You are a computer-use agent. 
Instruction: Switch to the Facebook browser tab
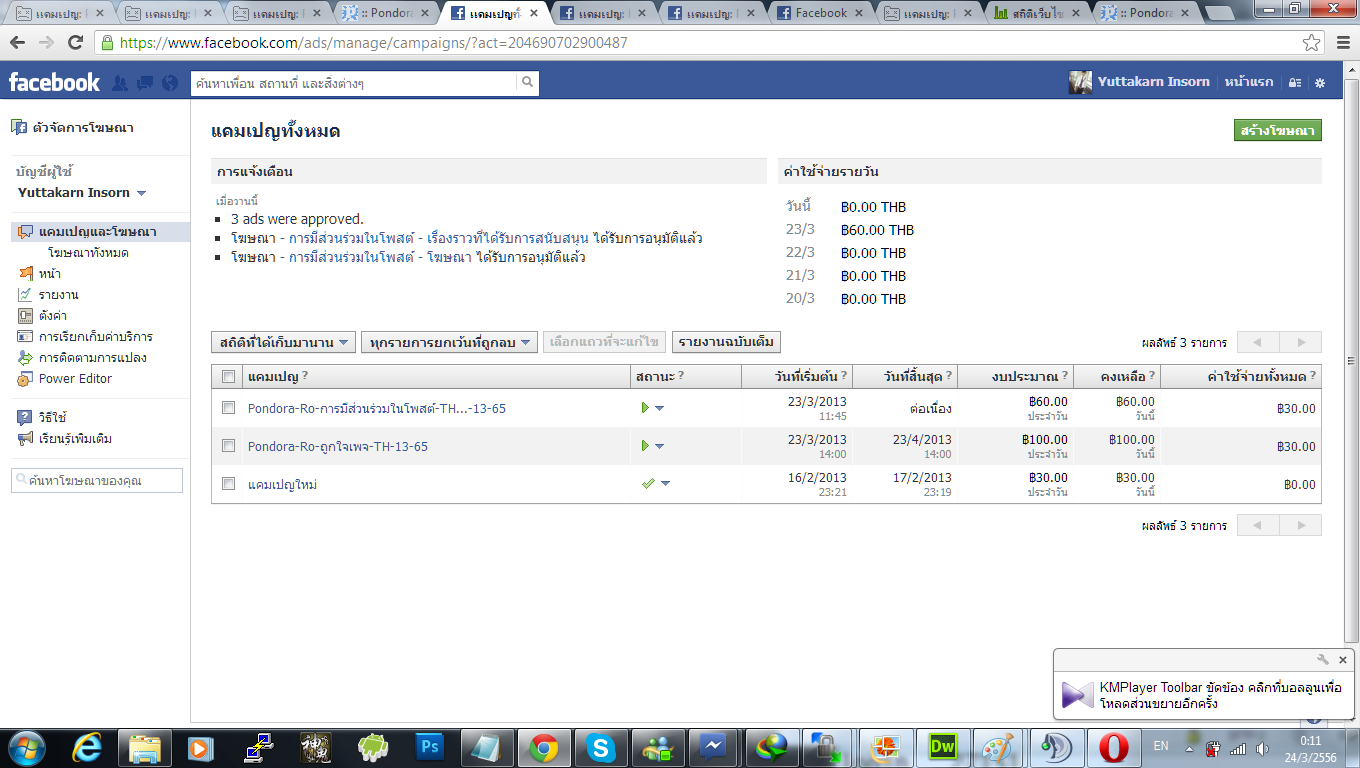[821, 13]
